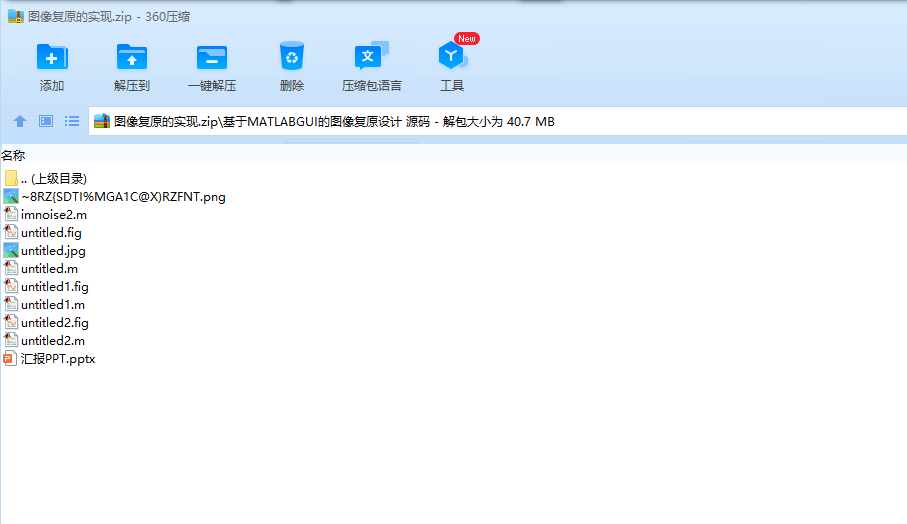Click the untitled1.fig file icon

[x=10, y=286]
